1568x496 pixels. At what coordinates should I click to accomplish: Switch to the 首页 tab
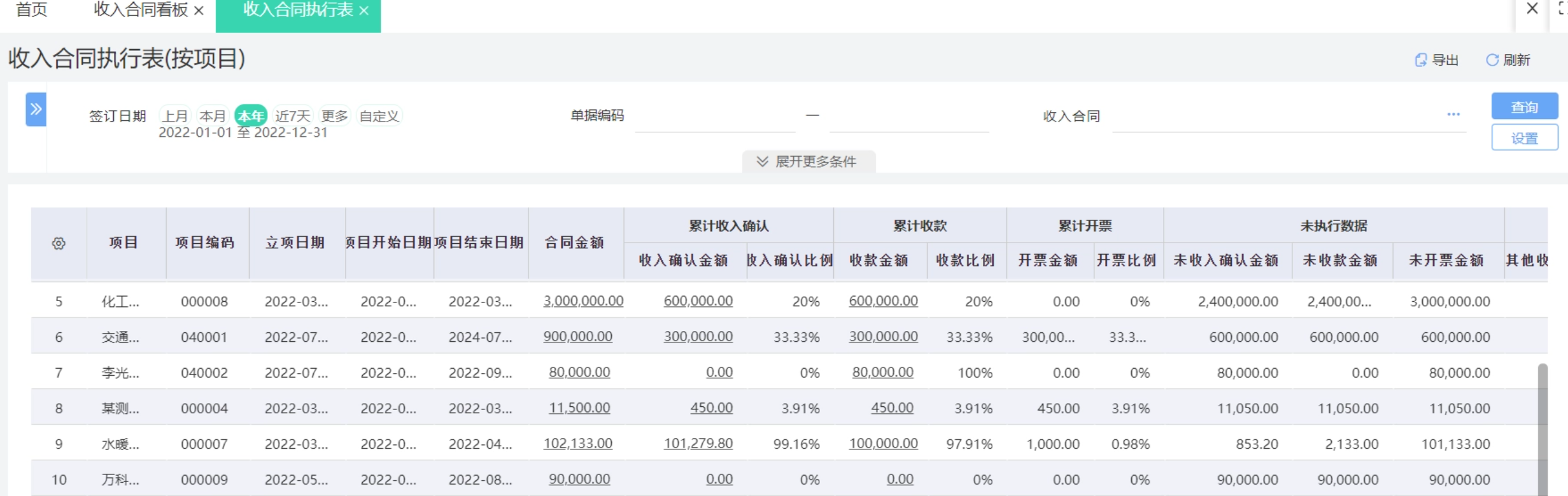(31, 10)
